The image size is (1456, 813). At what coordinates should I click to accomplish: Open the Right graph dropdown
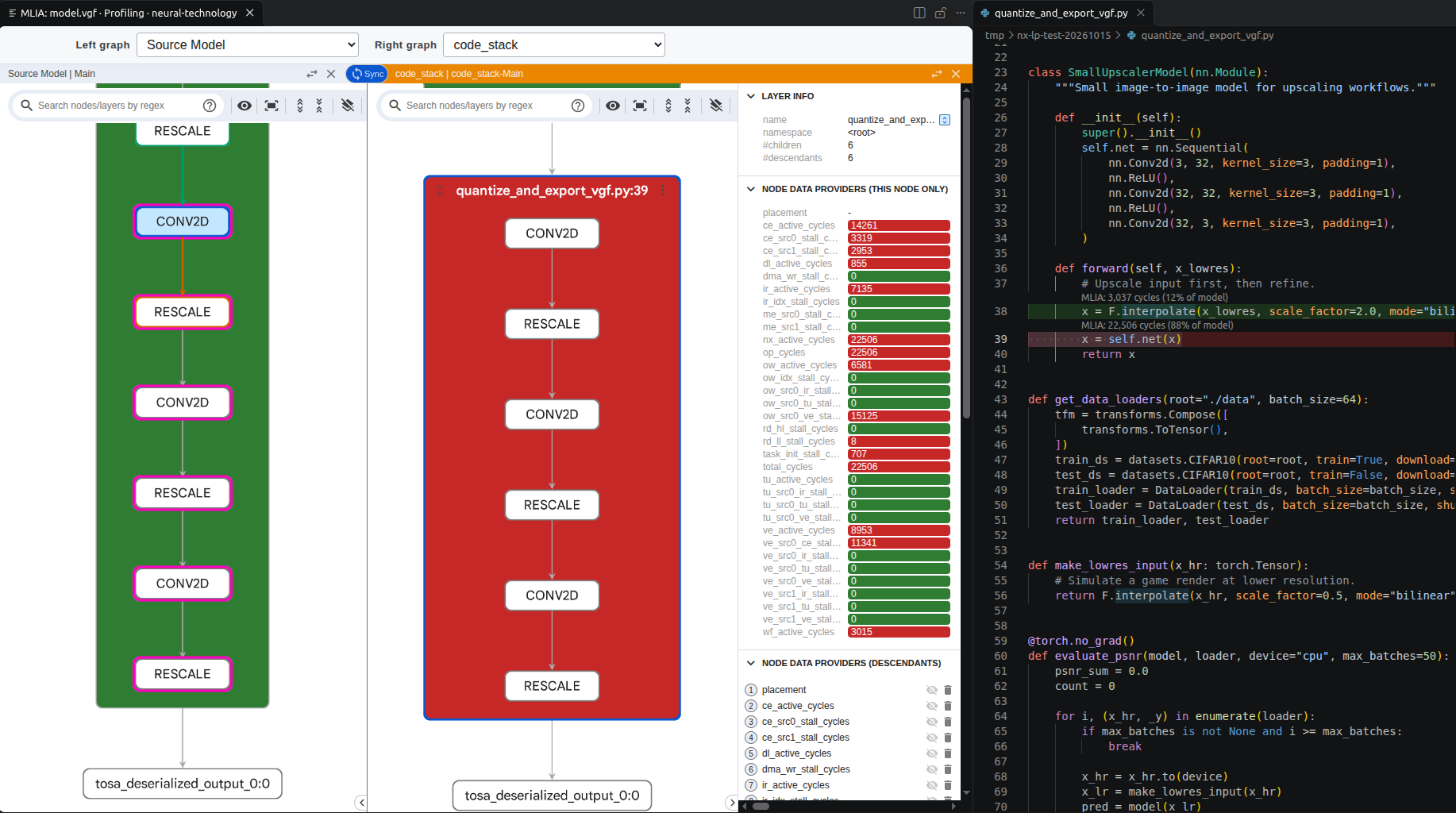554,44
